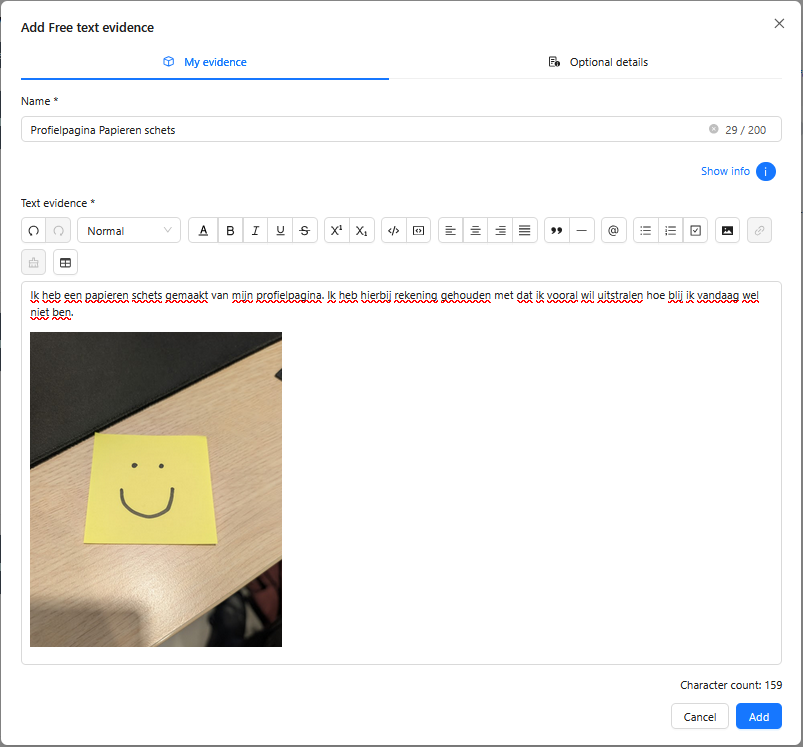Open the font color picker
This screenshot has width=803, height=747.
[x=203, y=230]
